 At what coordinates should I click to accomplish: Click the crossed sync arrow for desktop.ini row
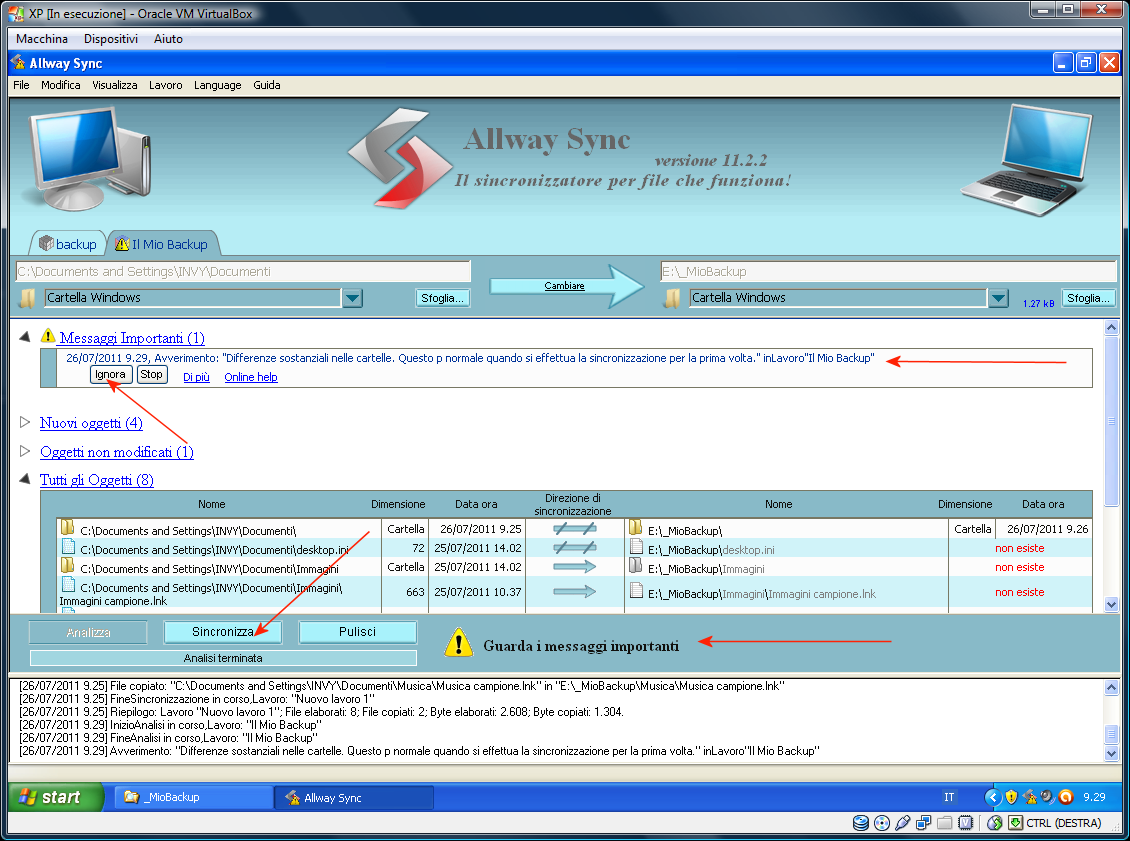pyautogui.click(x=574, y=548)
